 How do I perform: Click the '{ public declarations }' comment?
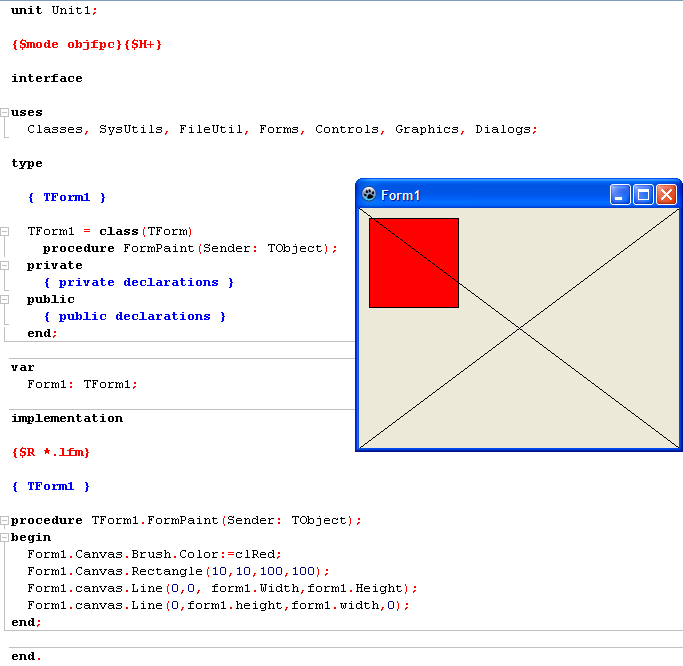135,316
